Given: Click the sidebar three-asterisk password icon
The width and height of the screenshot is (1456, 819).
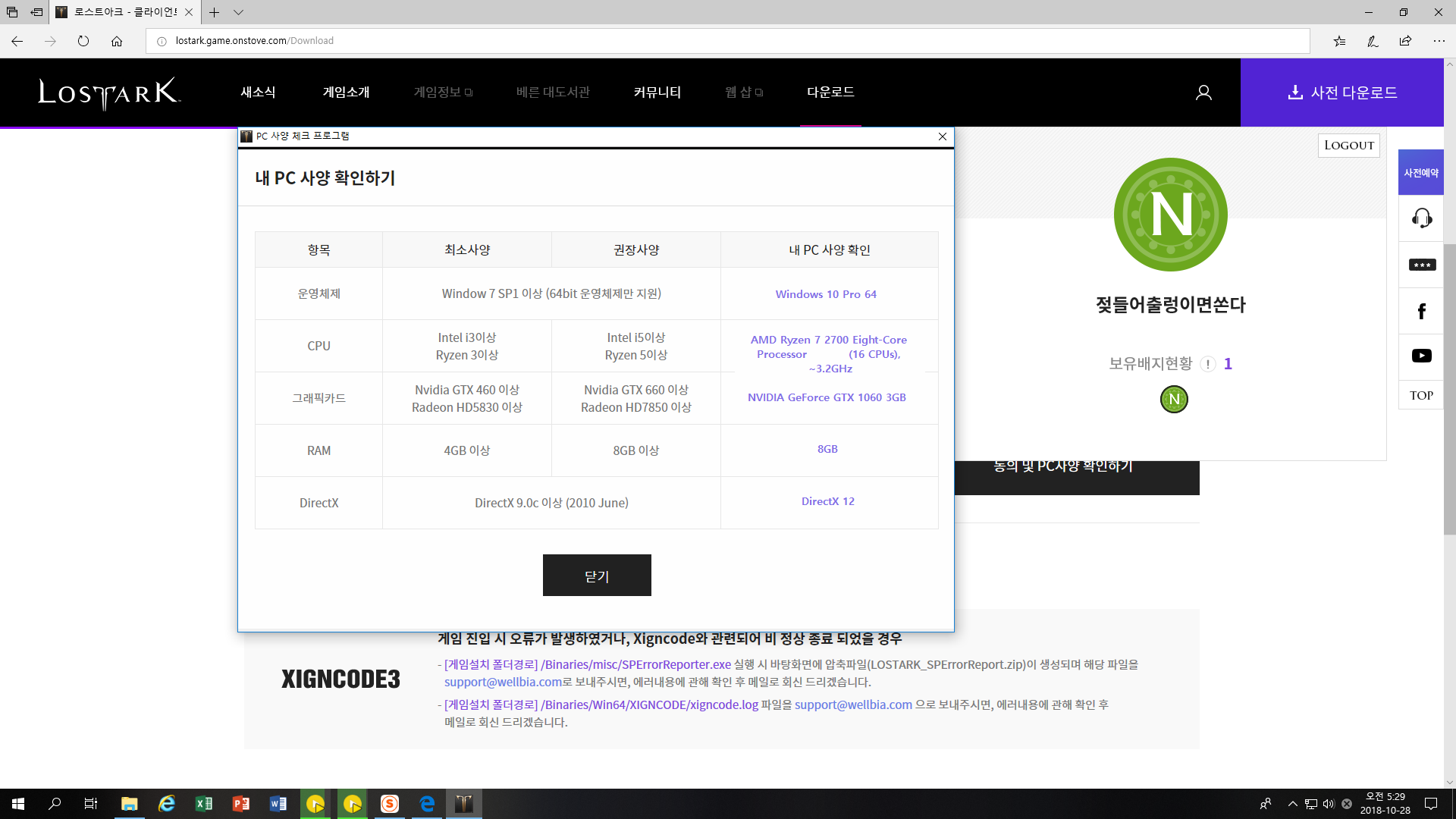Looking at the screenshot, I should pos(1421,265).
